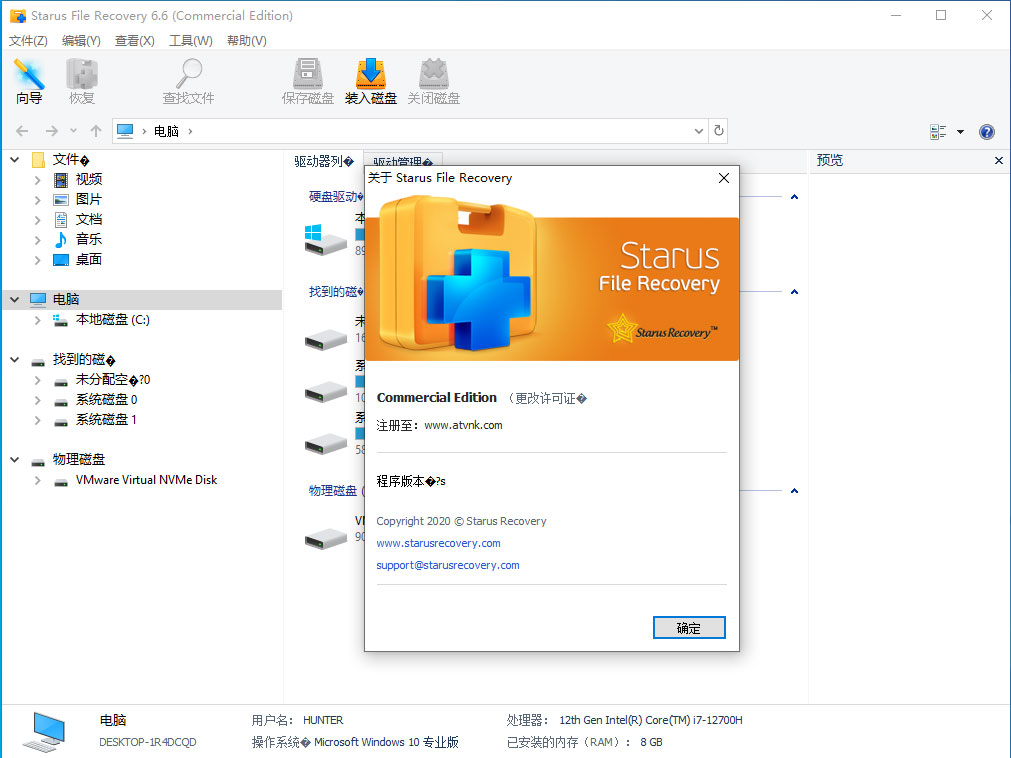Open the help question mark icon

pyautogui.click(x=986, y=132)
